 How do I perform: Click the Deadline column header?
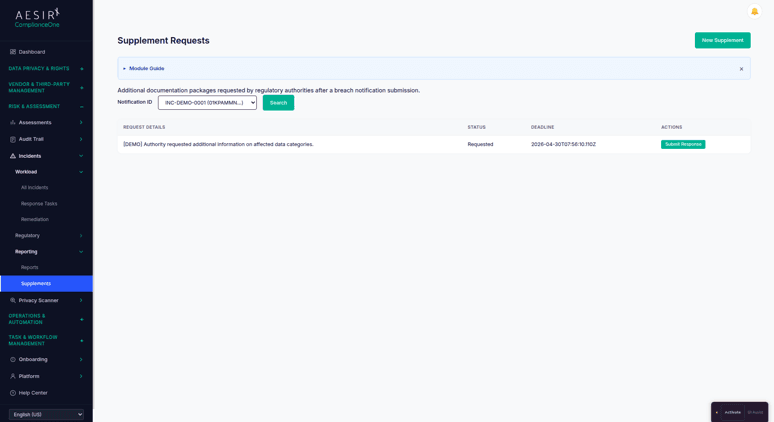coord(542,127)
